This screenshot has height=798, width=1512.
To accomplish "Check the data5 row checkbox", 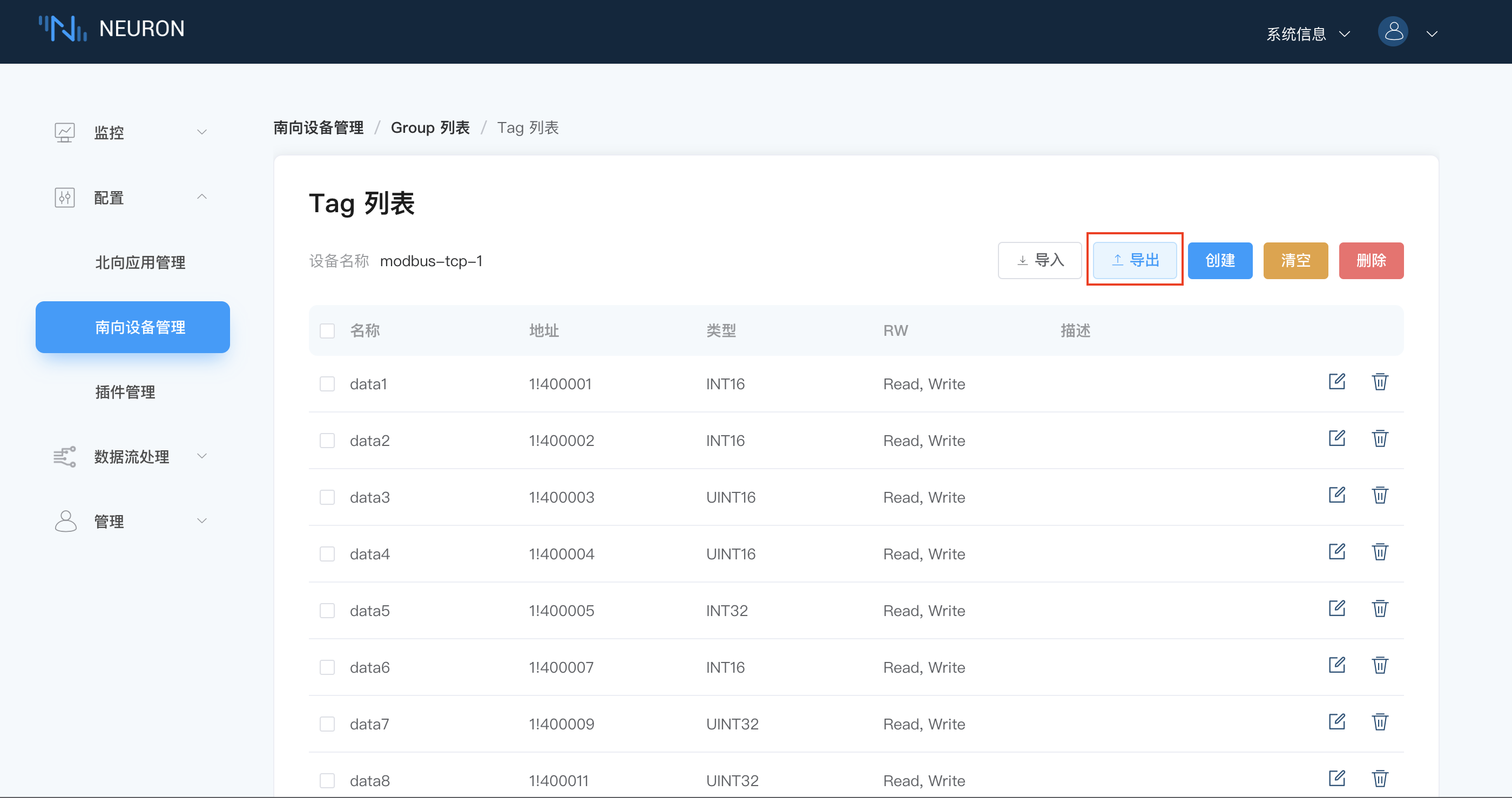I will tap(327, 611).
